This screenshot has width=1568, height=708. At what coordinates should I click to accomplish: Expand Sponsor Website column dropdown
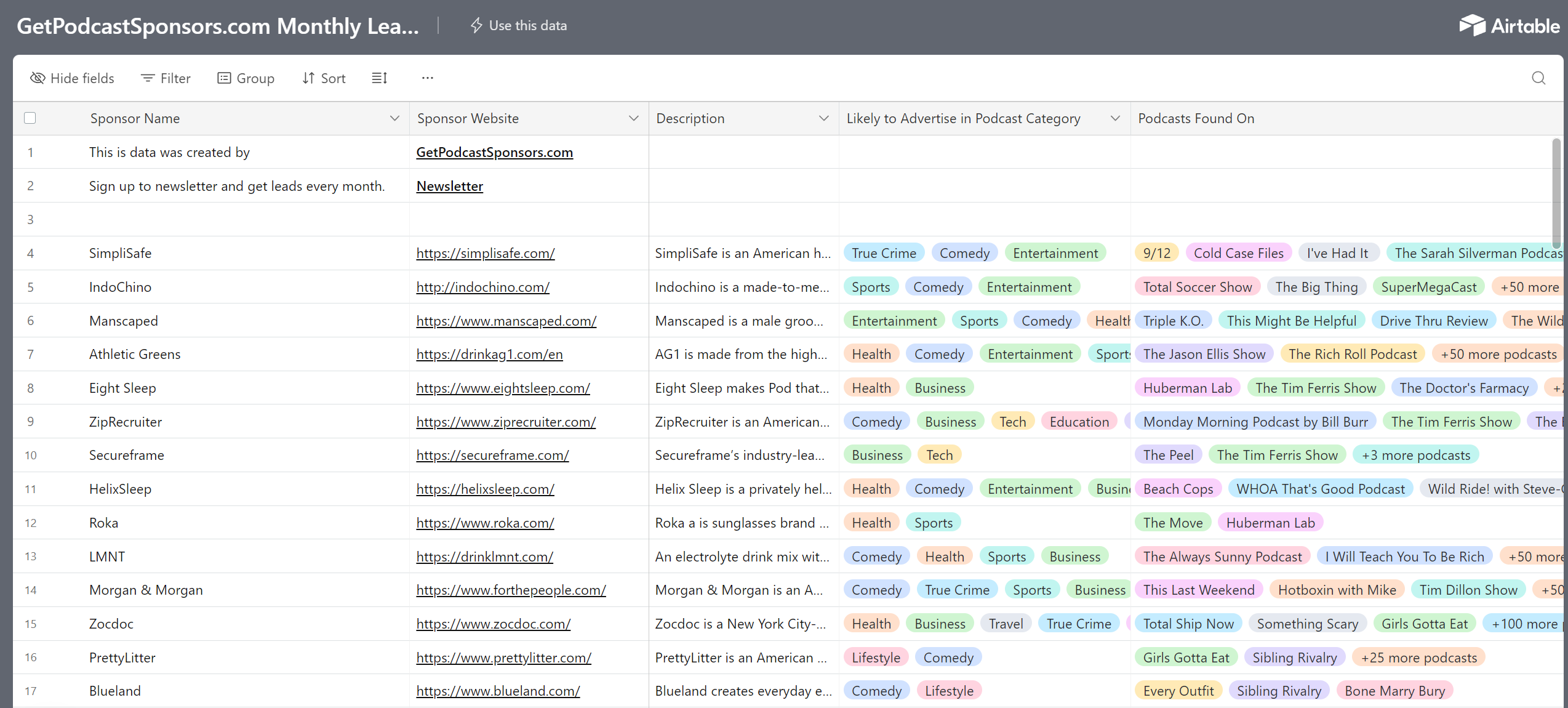[633, 118]
